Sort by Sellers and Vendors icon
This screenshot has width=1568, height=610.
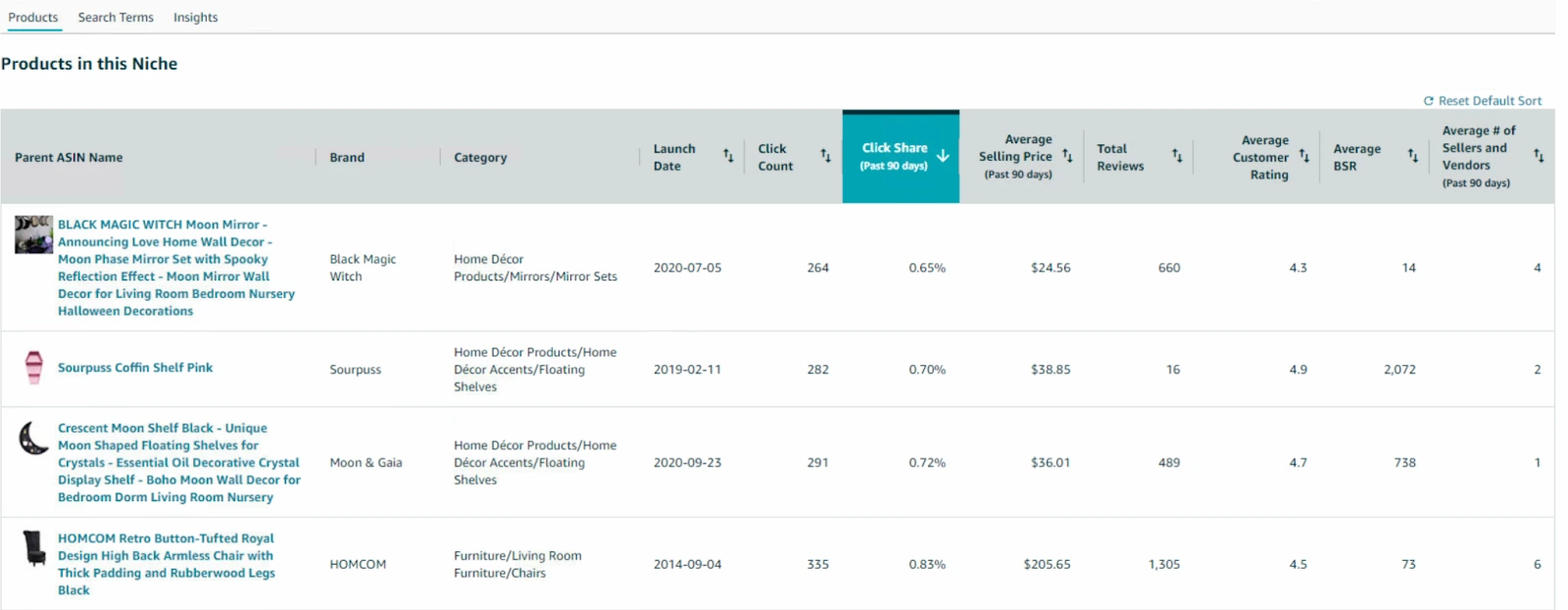(x=1539, y=156)
